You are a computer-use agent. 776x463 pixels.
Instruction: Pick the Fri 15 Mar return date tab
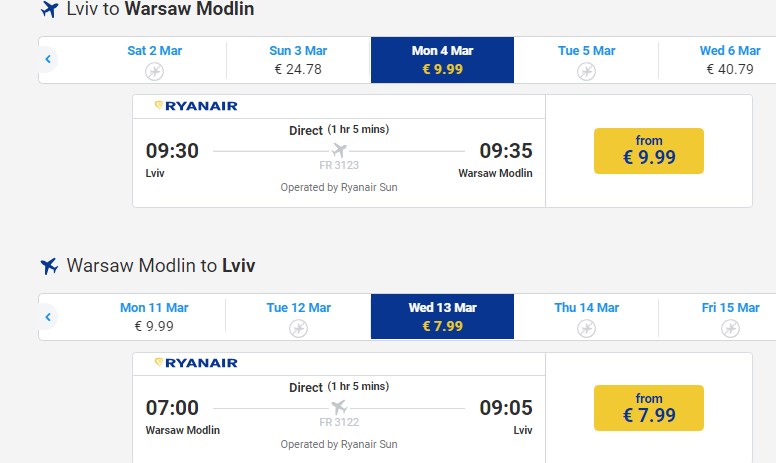tap(729, 317)
